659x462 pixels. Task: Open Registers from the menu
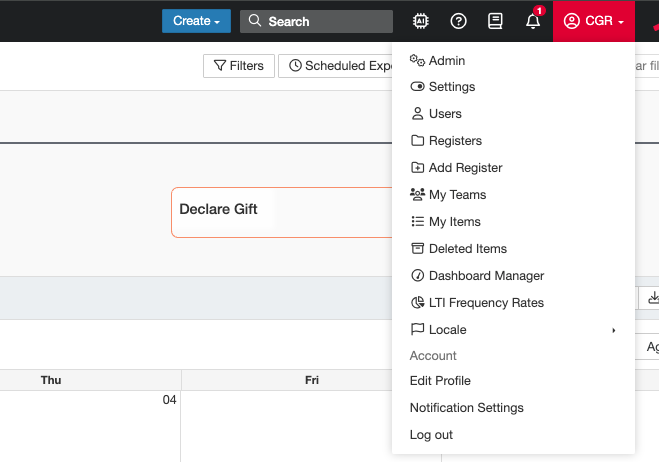point(513,140)
